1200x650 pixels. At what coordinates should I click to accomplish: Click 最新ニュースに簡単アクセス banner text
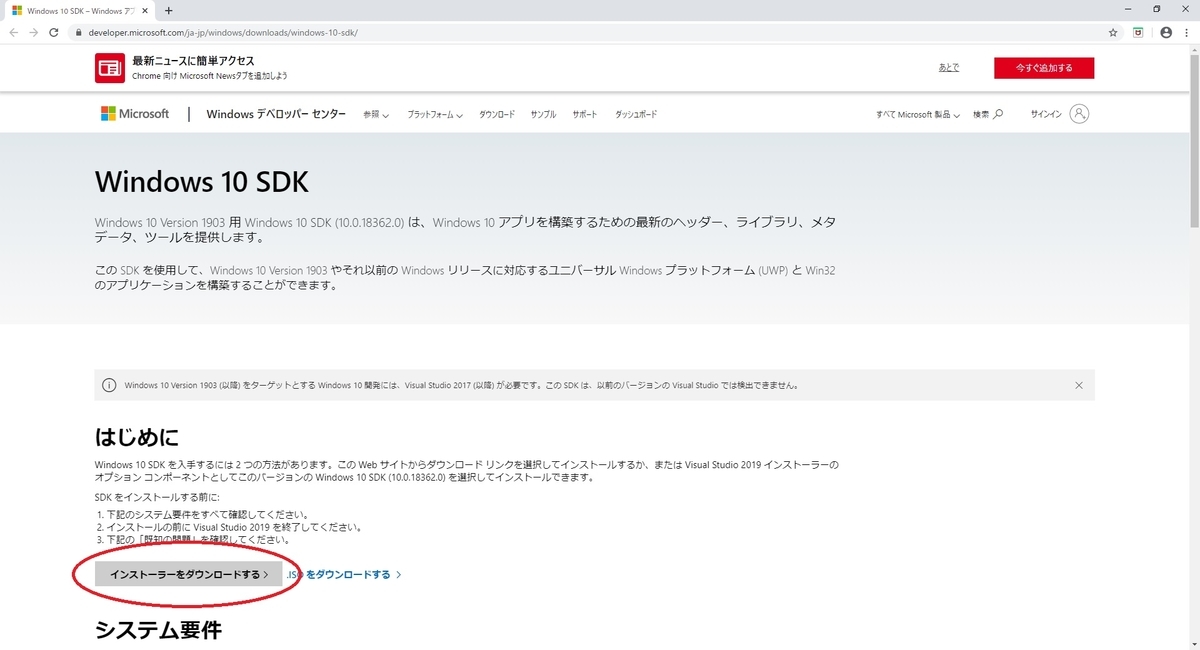(x=193, y=61)
